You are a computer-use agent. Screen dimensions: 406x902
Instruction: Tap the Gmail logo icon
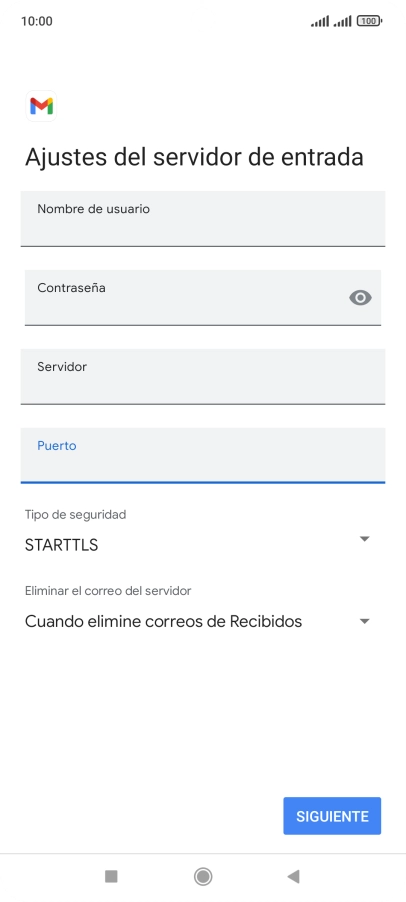(x=41, y=106)
